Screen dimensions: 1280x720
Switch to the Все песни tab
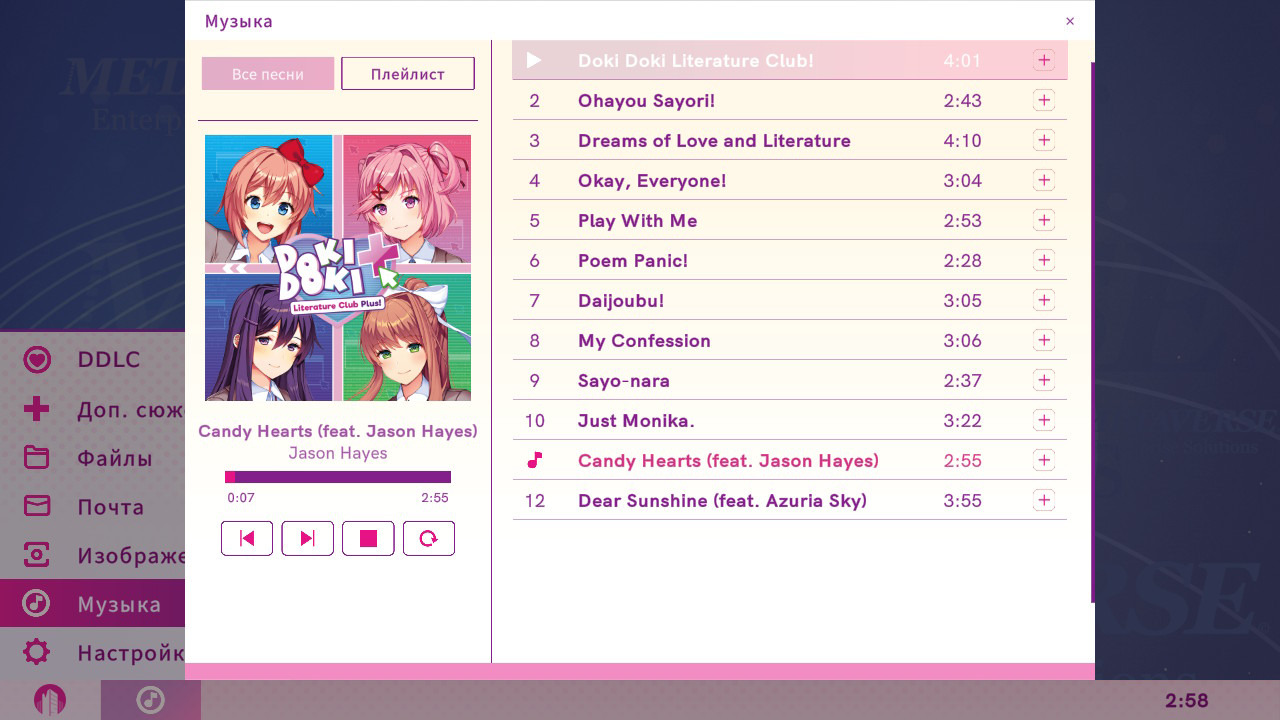pos(268,74)
